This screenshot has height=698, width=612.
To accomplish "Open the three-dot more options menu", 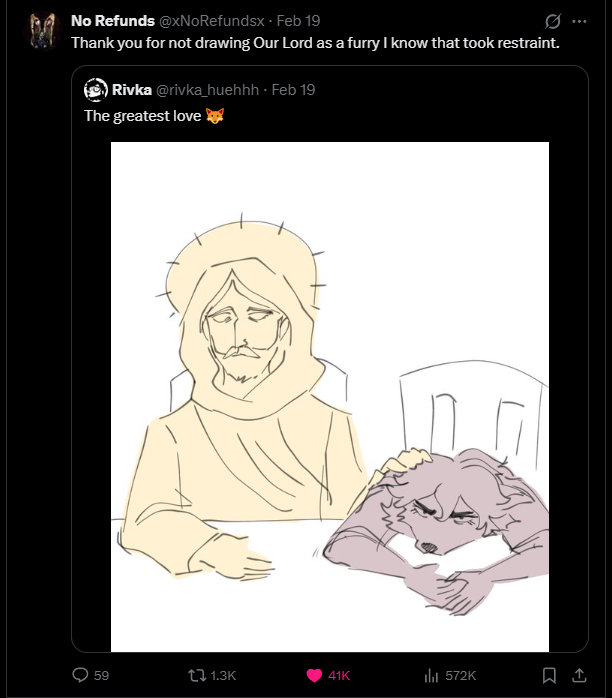I will click(x=579, y=21).
